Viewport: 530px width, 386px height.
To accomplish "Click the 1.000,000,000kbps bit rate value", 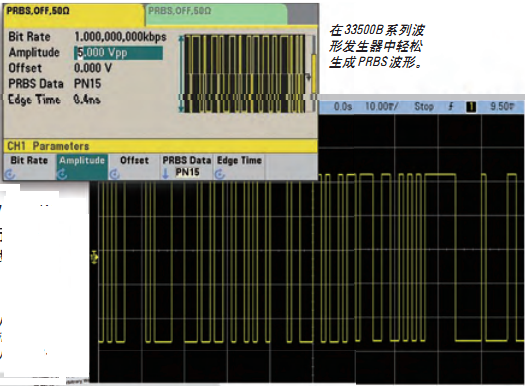I will click(120, 37).
